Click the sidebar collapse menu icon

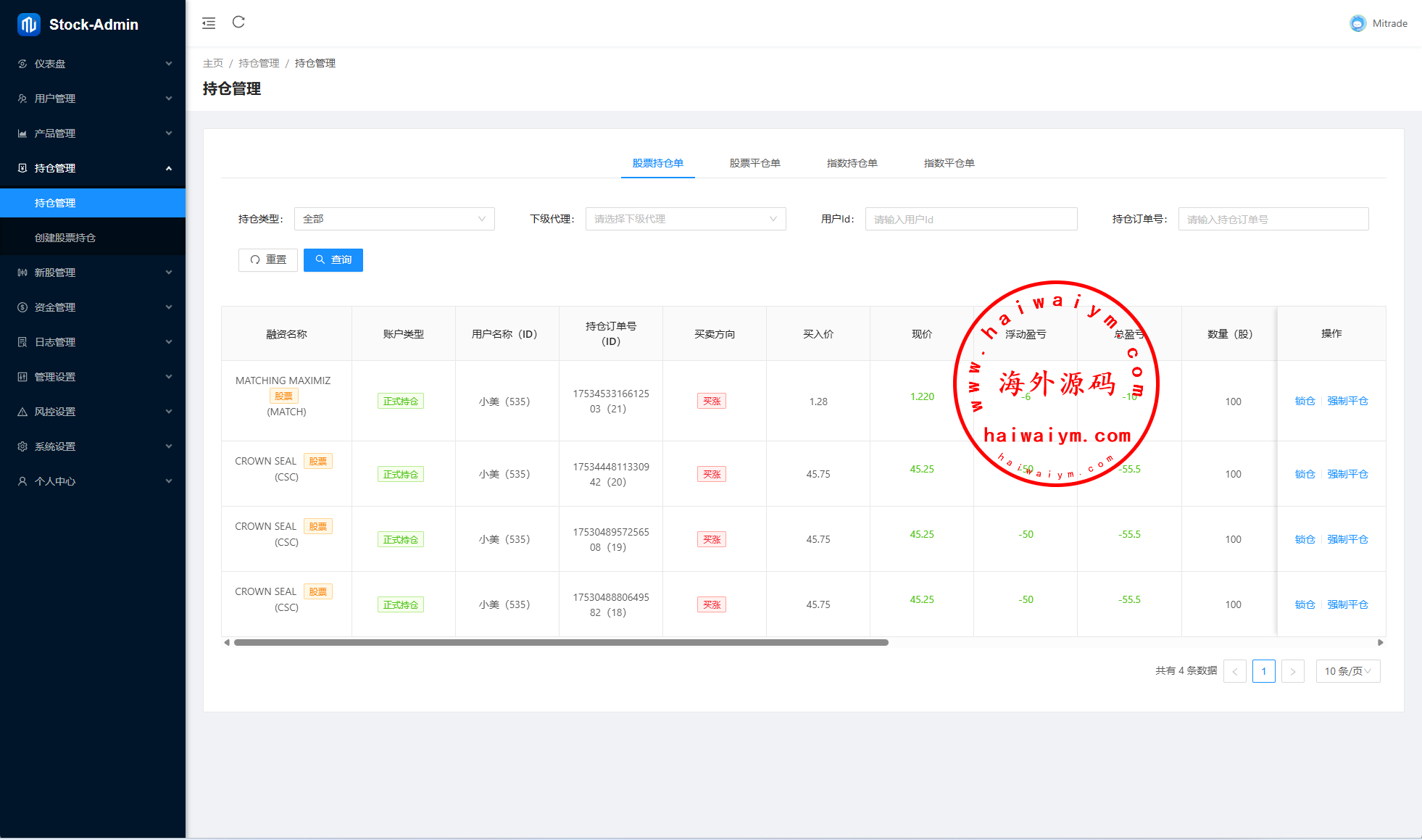pos(209,23)
